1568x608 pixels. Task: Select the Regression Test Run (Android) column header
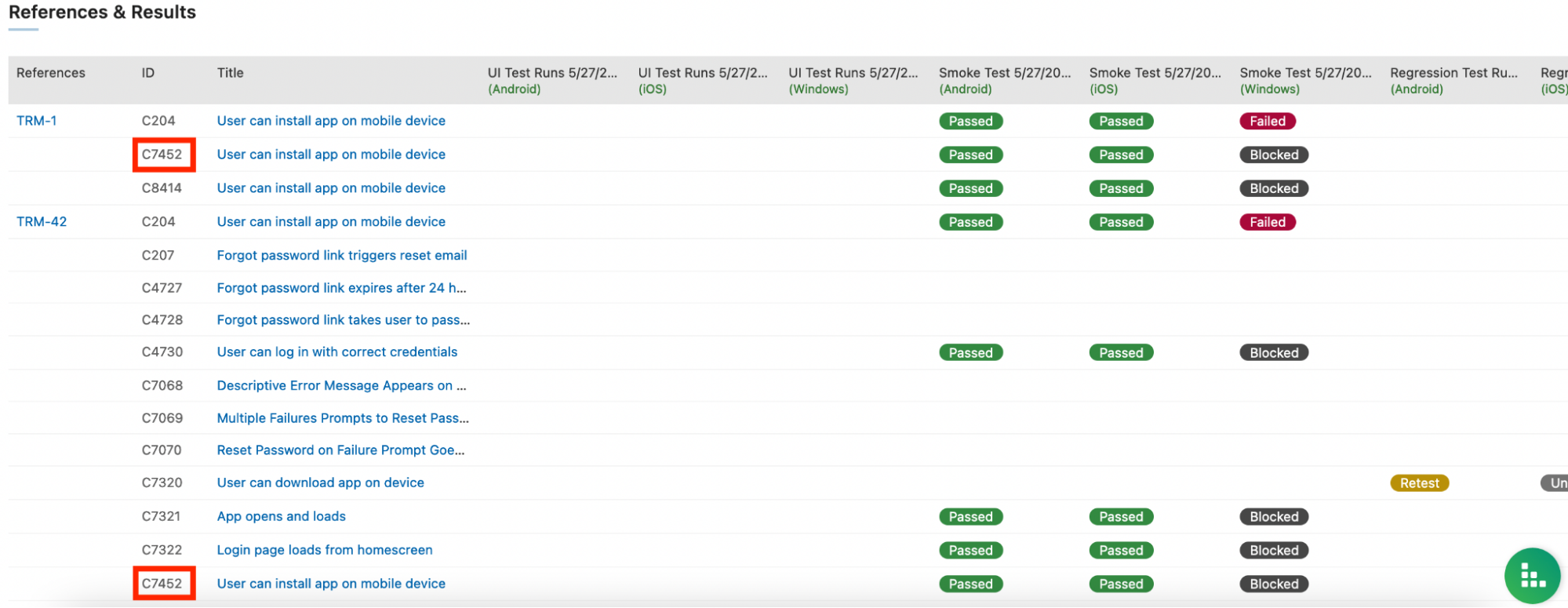pos(1453,80)
